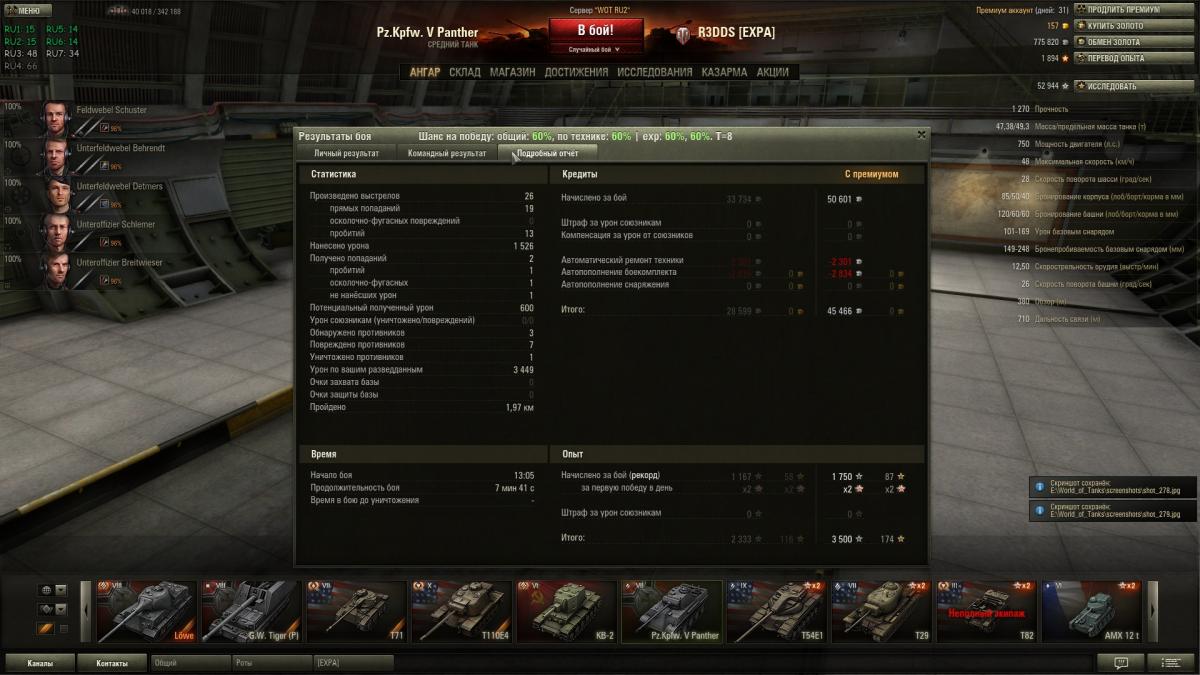Click Behrendt's skill icon showing 96%
The image size is (1200, 675).
pyautogui.click(x=104, y=166)
